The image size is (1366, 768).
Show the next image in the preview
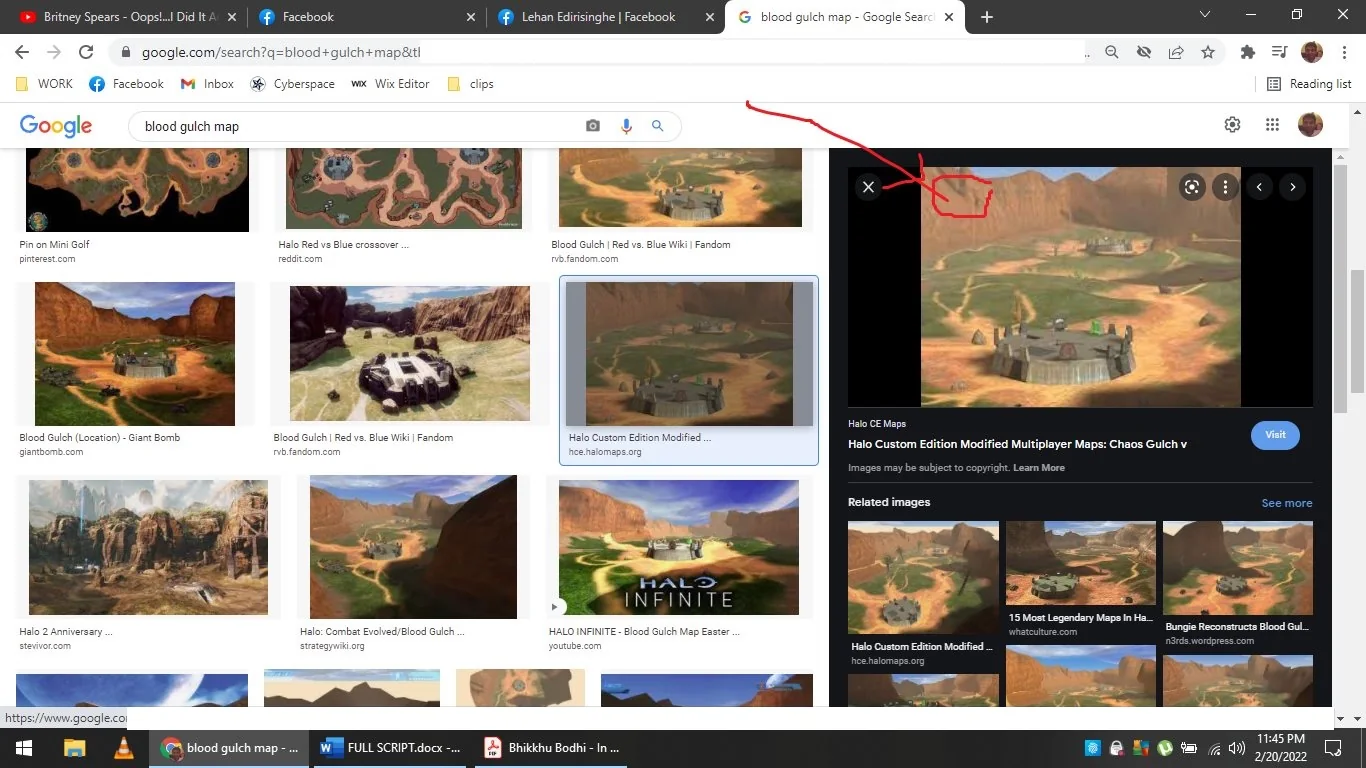(x=1293, y=187)
